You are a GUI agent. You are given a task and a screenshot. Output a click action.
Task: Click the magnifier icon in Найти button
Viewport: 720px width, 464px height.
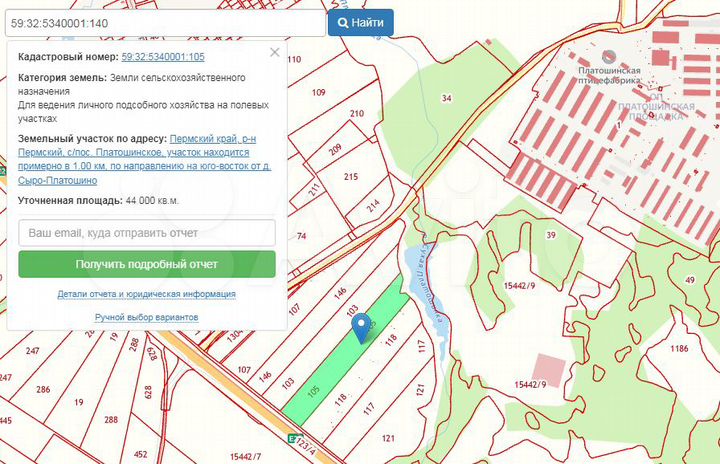click(x=344, y=22)
